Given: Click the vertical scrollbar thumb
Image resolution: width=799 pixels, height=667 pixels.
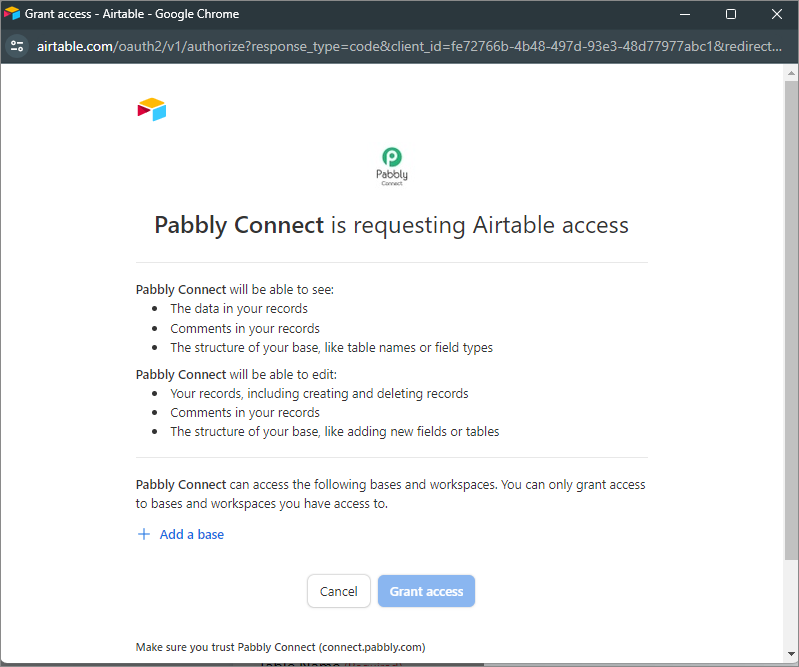Looking at the screenshot, I should point(791,319).
